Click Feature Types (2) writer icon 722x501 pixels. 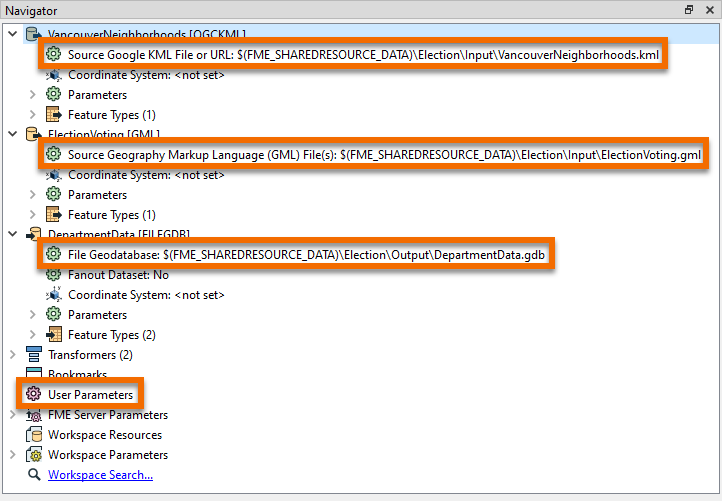pyautogui.click(x=53, y=334)
